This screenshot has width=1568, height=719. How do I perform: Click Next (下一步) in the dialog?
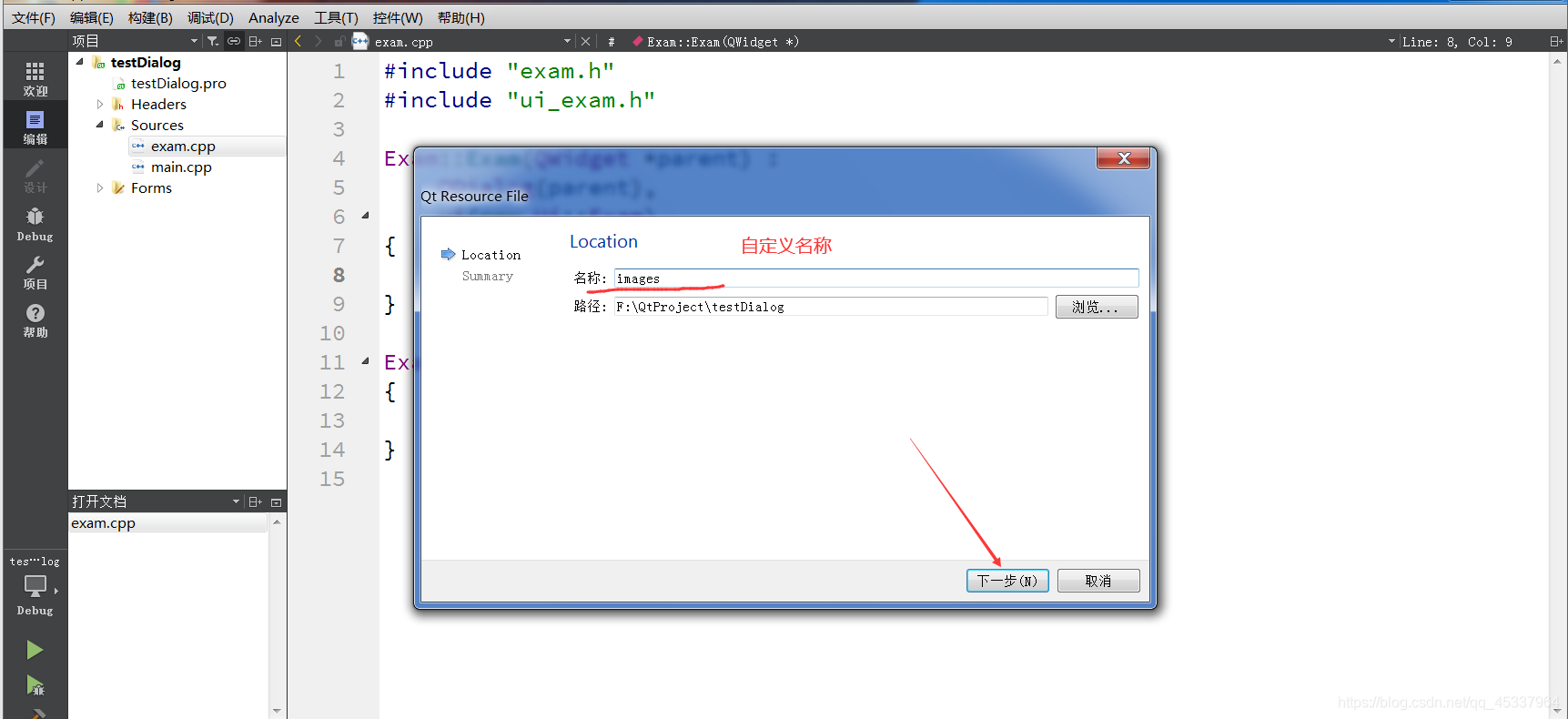[1007, 581]
